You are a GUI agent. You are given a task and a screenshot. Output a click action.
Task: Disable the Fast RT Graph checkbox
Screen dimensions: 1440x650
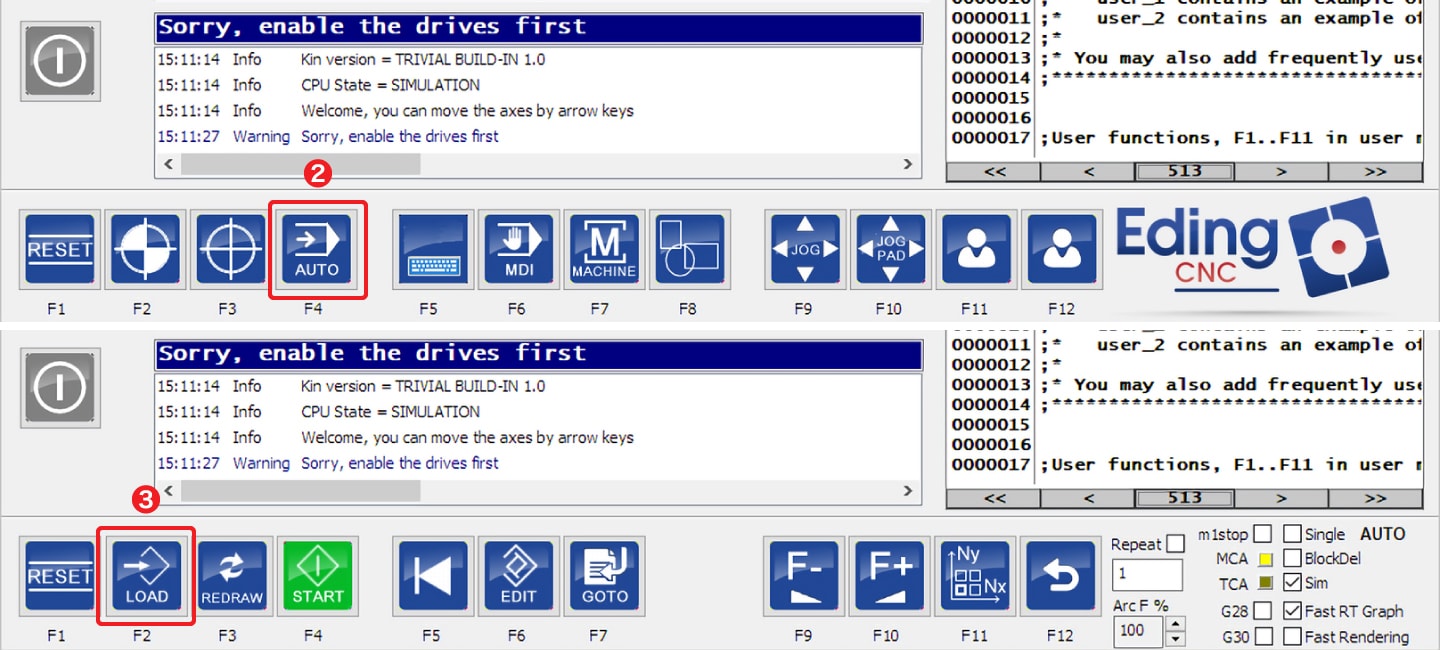(x=1292, y=611)
